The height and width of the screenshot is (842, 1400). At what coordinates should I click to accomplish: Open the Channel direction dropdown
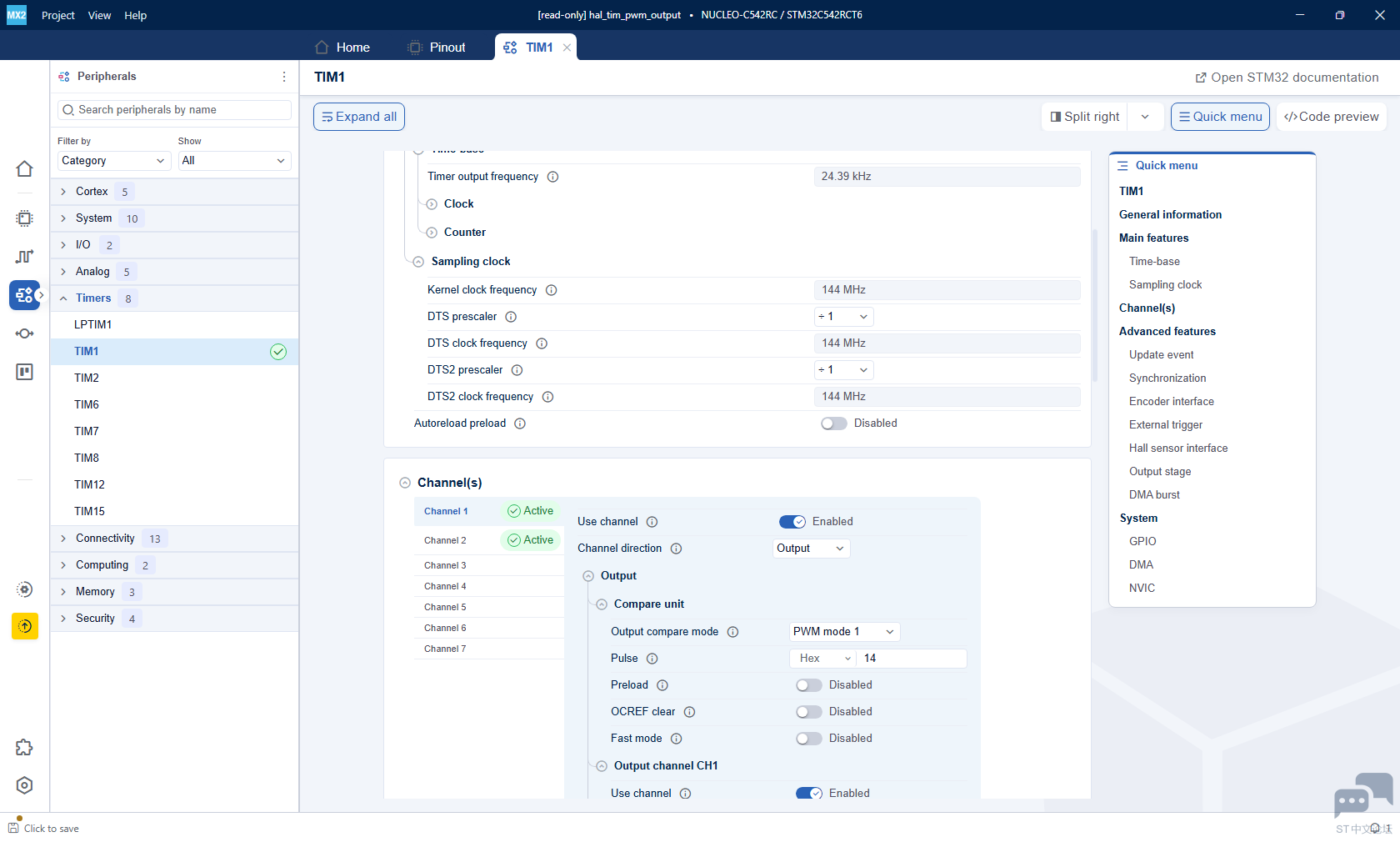click(x=811, y=549)
